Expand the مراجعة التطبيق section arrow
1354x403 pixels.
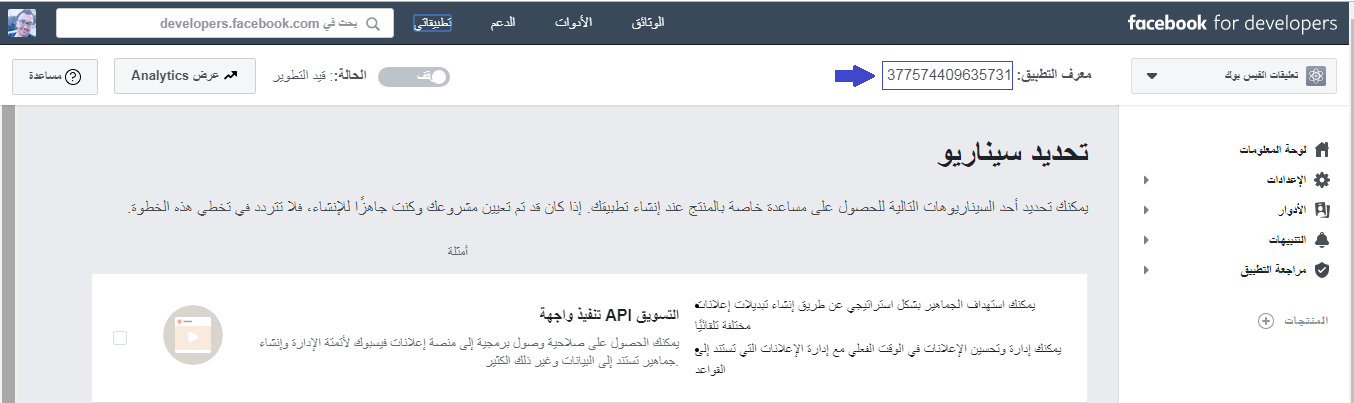[x=1145, y=270]
